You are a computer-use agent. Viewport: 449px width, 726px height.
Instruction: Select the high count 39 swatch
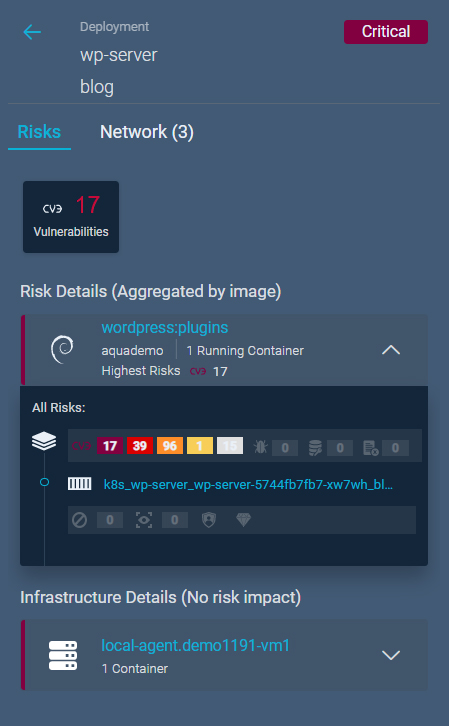[x=140, y=446]
